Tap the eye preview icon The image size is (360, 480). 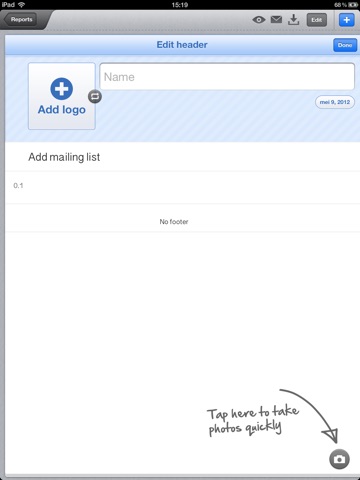coord(259,20)
